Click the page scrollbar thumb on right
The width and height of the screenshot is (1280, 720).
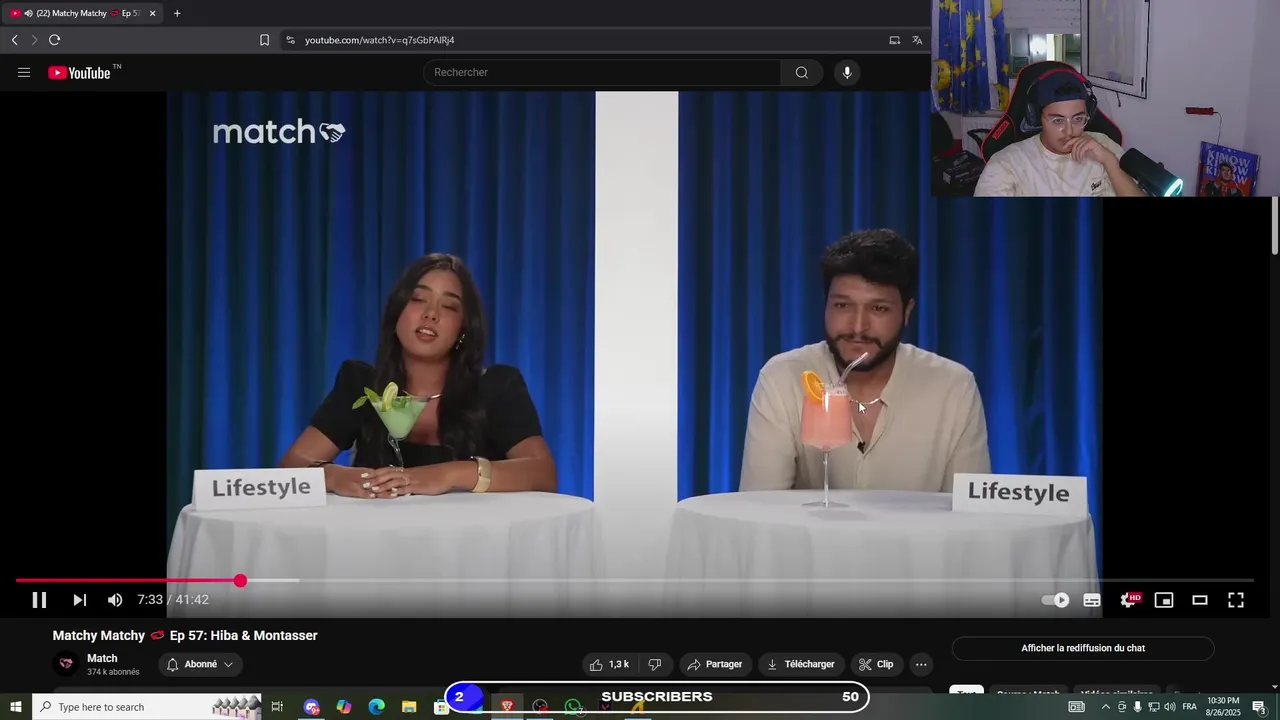point(1275,225)
